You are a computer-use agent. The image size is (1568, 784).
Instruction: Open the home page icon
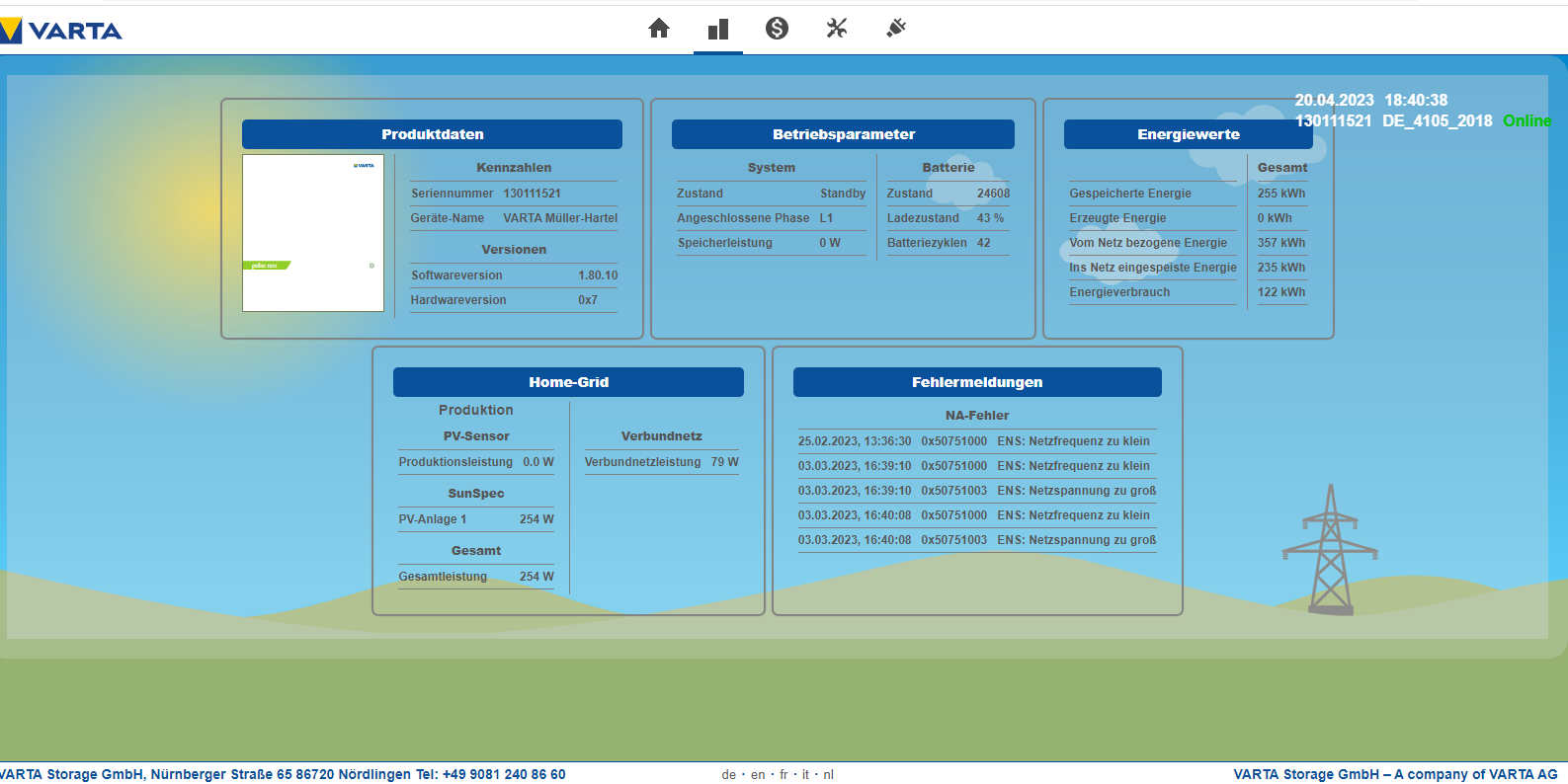pos(659,28)
